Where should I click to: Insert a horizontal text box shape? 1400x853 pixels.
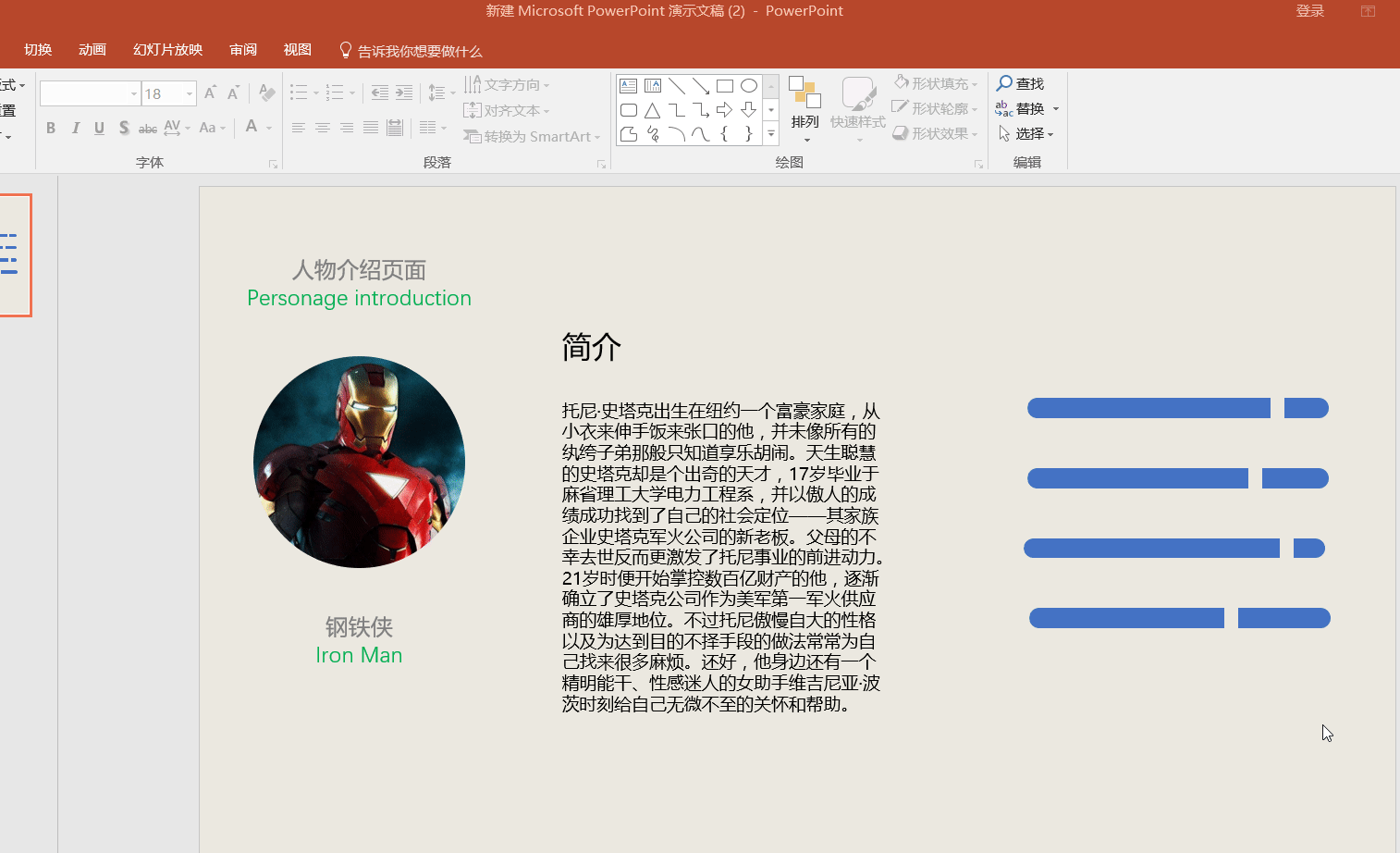click(629, 86)
